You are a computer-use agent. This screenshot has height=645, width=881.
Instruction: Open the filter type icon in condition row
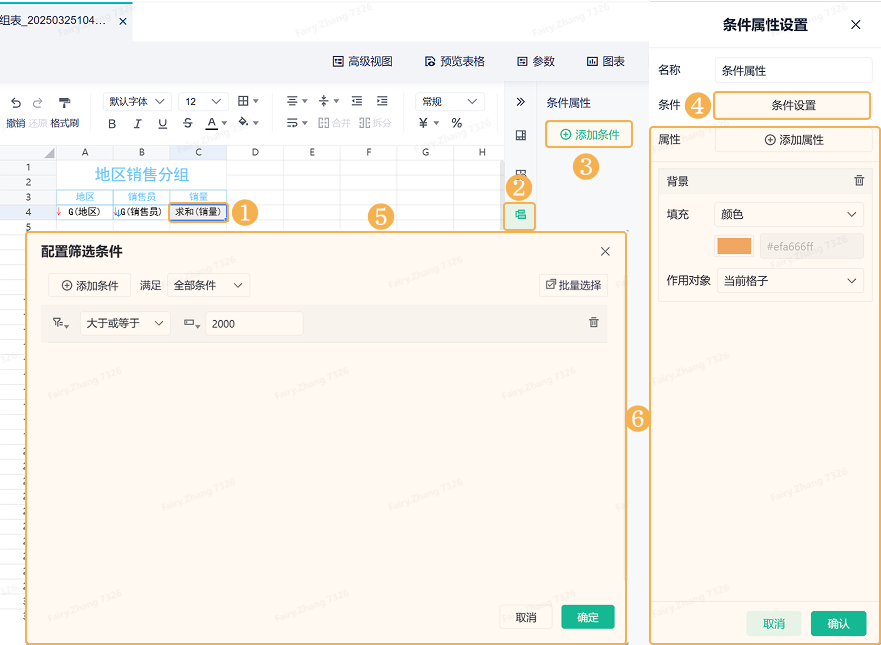click(x=61, y=323)
